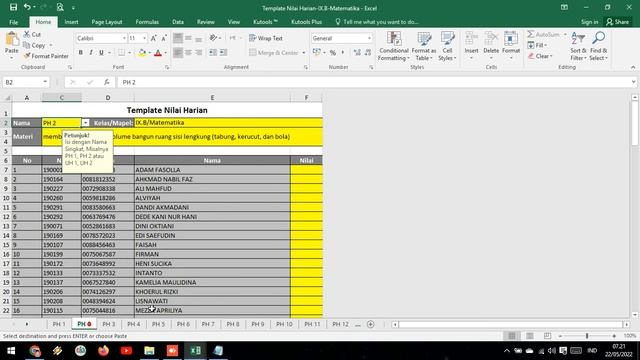Open the File menu
Image resolution: width=640 pixels, height=360 pixels.
tap(13, 22)
